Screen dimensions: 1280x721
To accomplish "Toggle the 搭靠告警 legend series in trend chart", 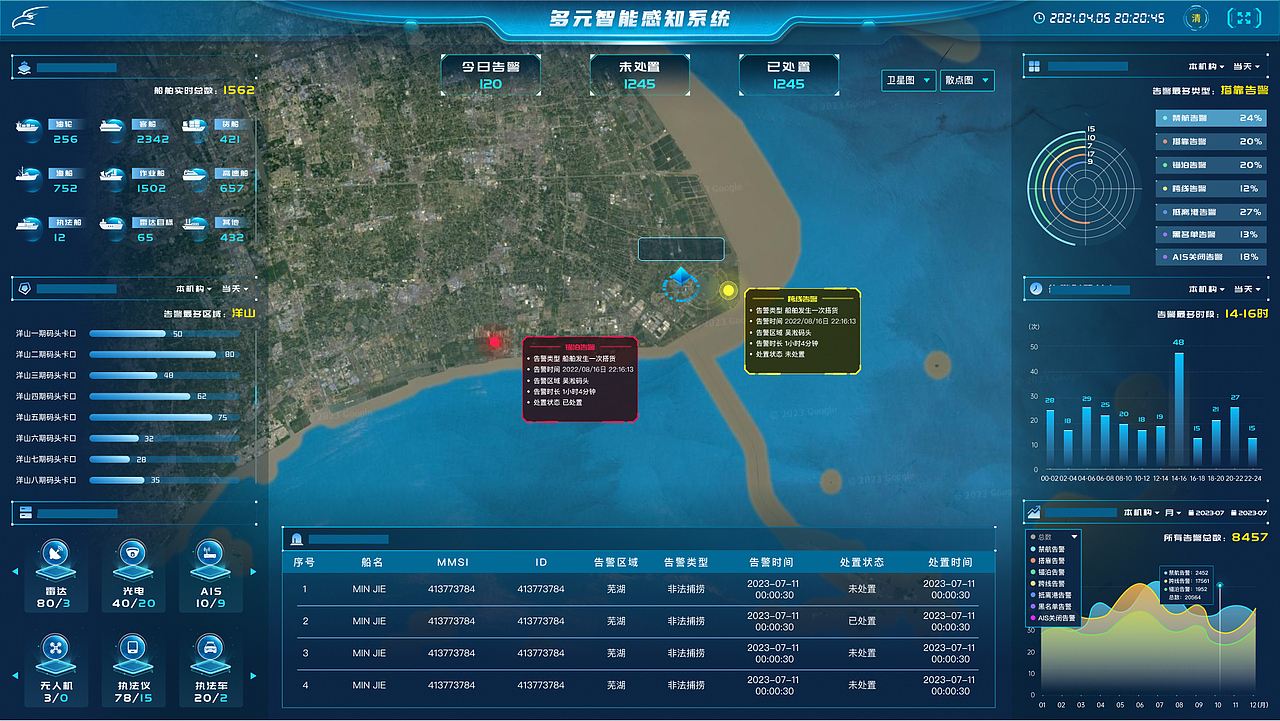I will (1047, 561).
